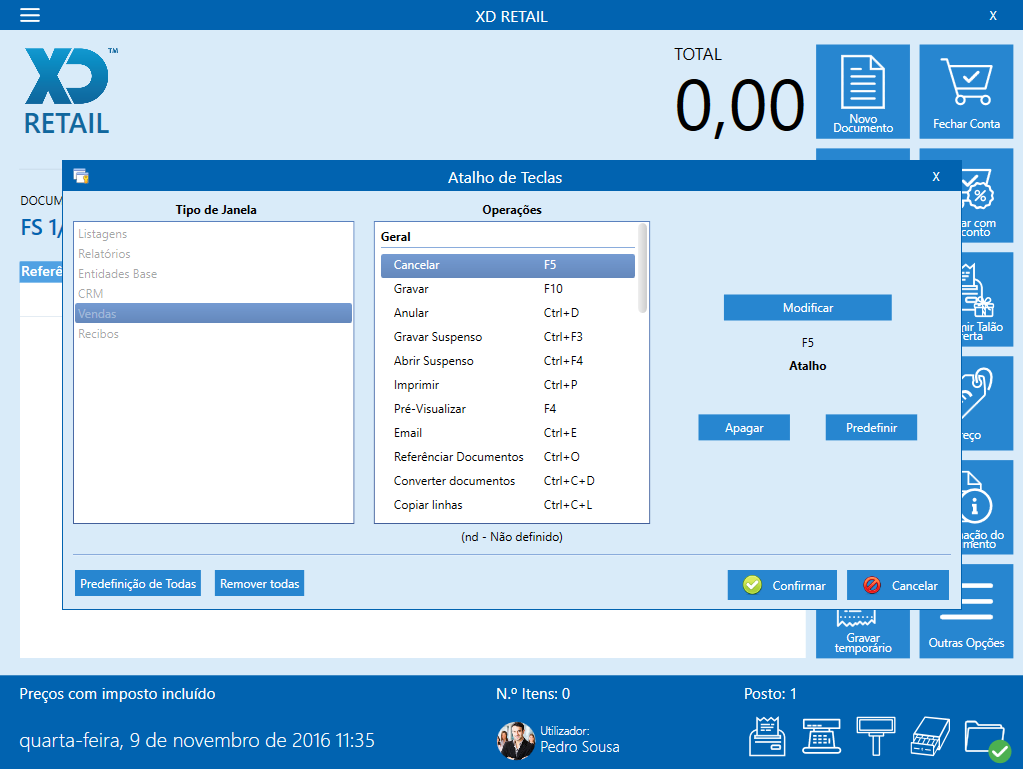This screenshot has width=1023, height=769.
Task: Select the Gravar F10 operation
Action: coord(508,289)
